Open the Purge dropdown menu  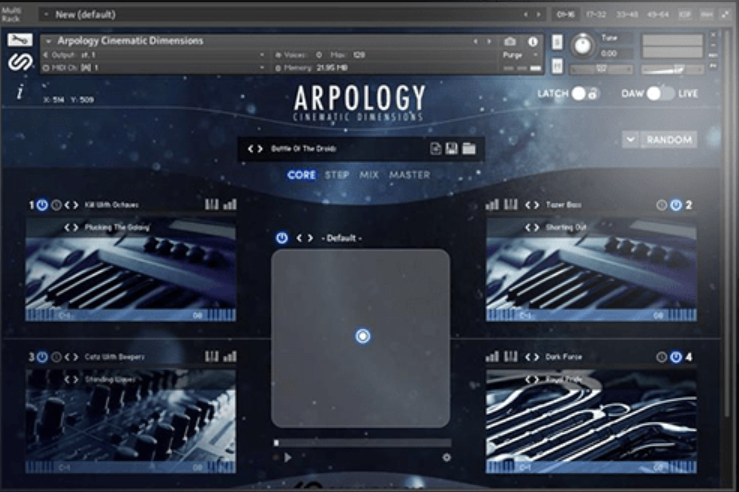[x=520, y=55]
